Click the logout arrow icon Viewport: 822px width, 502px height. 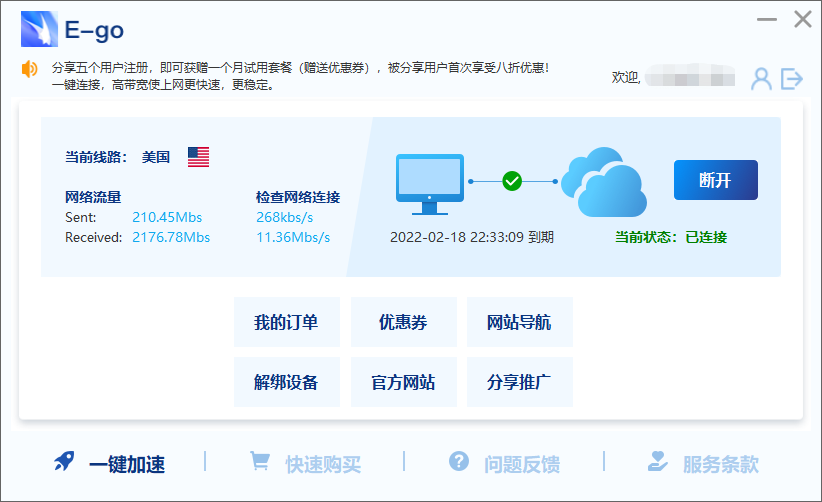792,78
